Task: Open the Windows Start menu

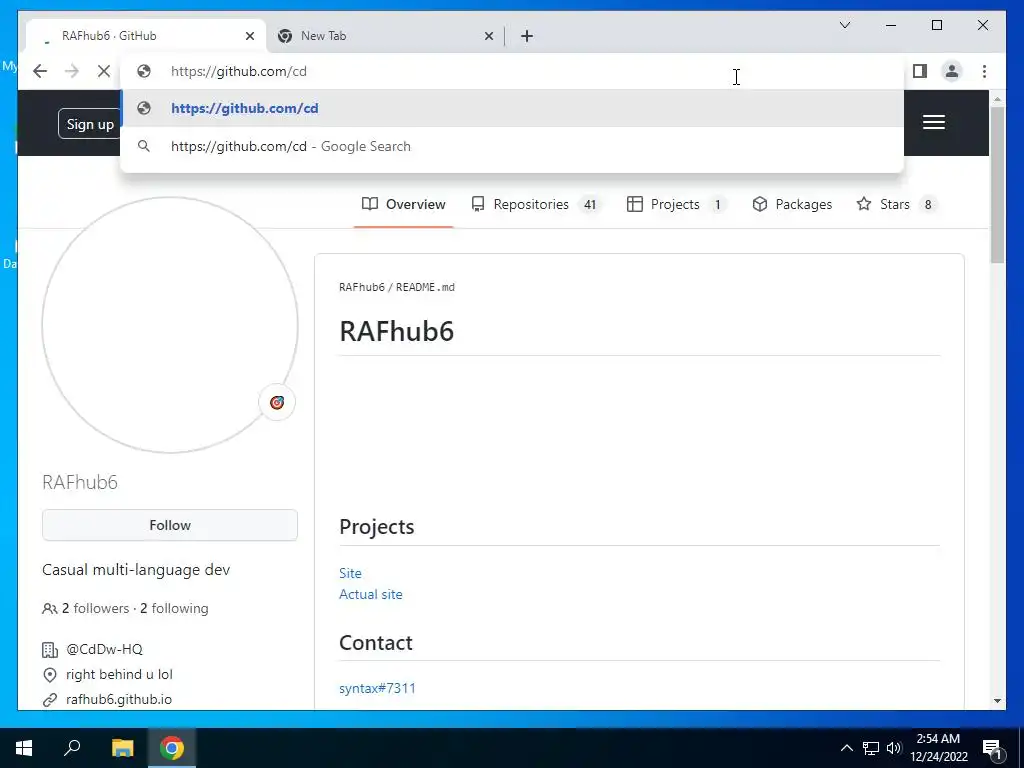Action: click(x=24, y=748)
